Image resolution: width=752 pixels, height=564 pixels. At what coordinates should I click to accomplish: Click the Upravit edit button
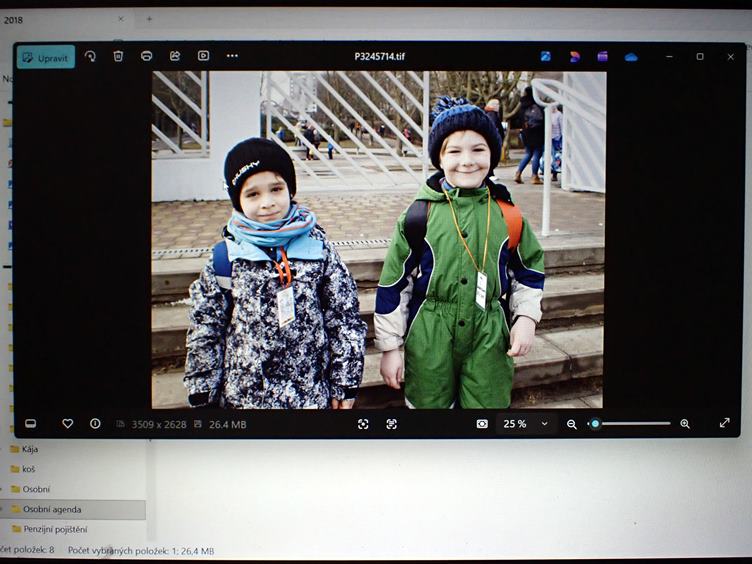click(45, 57)
